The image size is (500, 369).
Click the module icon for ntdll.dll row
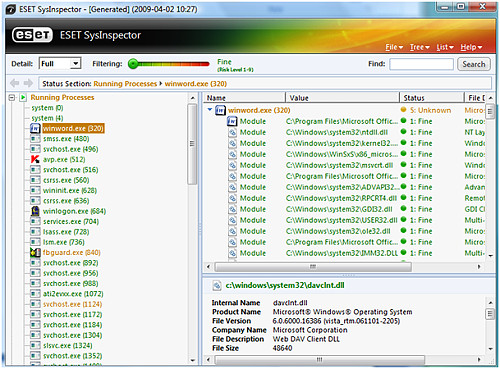click(x=233, y=132)
